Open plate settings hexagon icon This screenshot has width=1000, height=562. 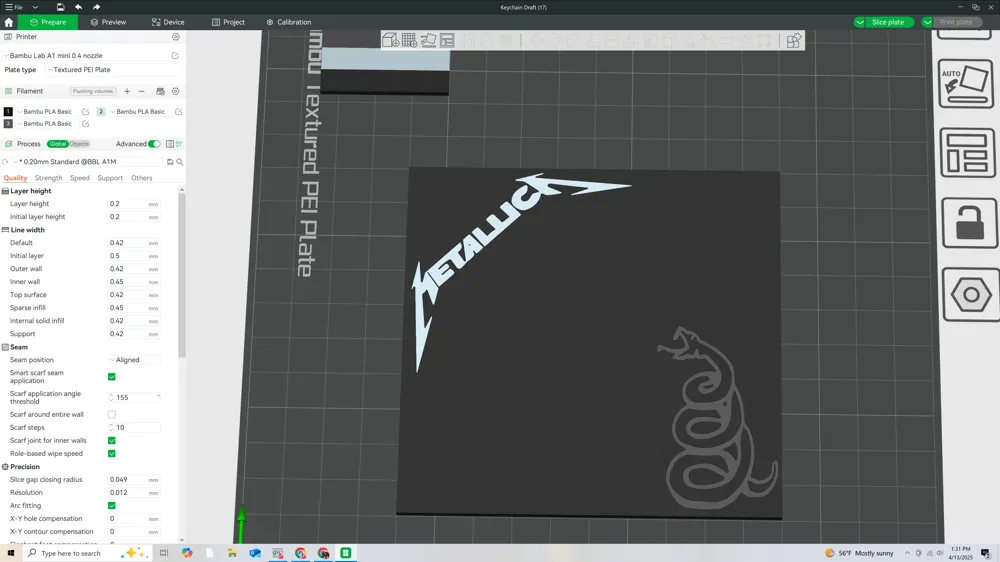(x=971, y=295)
